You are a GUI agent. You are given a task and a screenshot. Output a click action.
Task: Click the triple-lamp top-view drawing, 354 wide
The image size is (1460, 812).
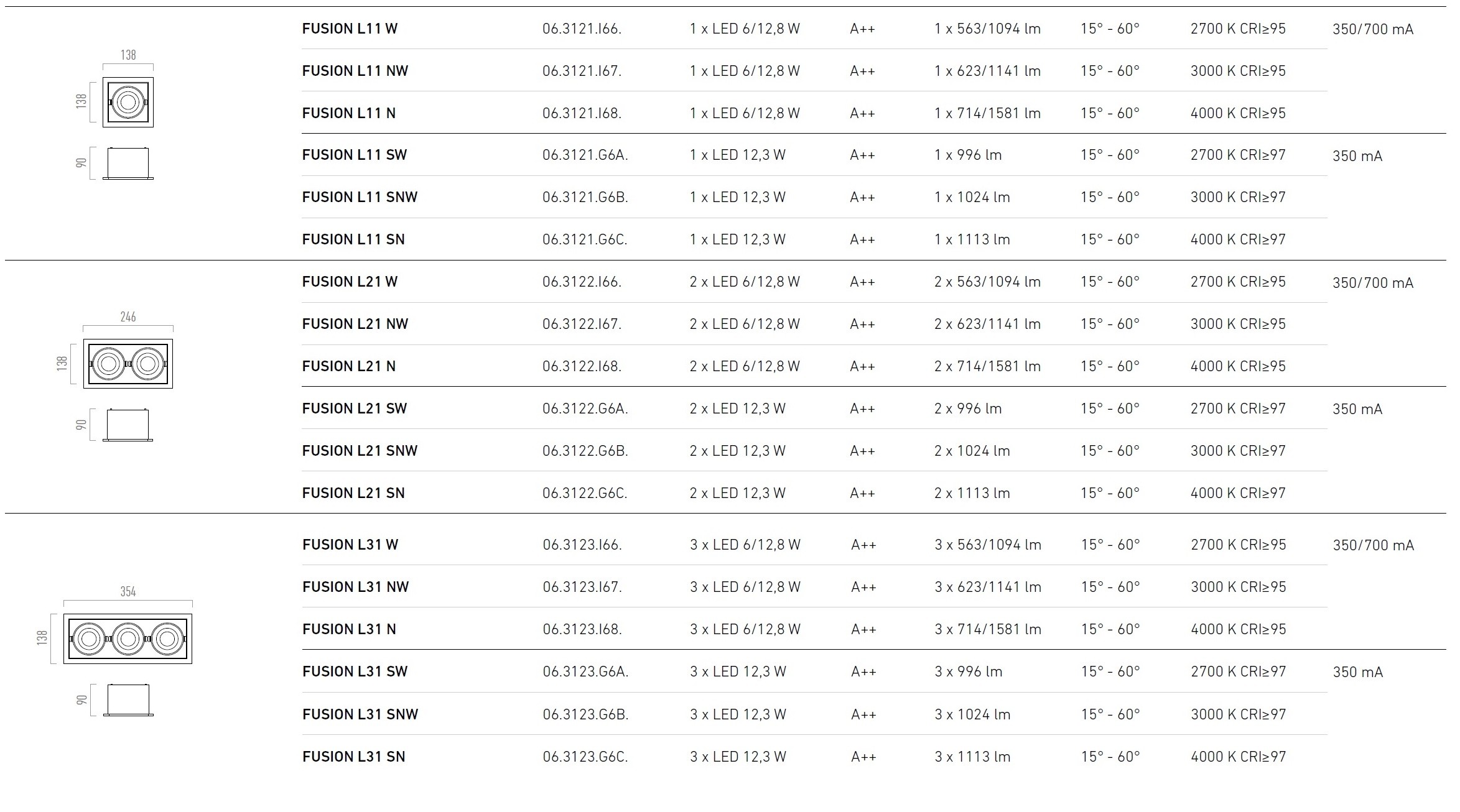point(128,639)
